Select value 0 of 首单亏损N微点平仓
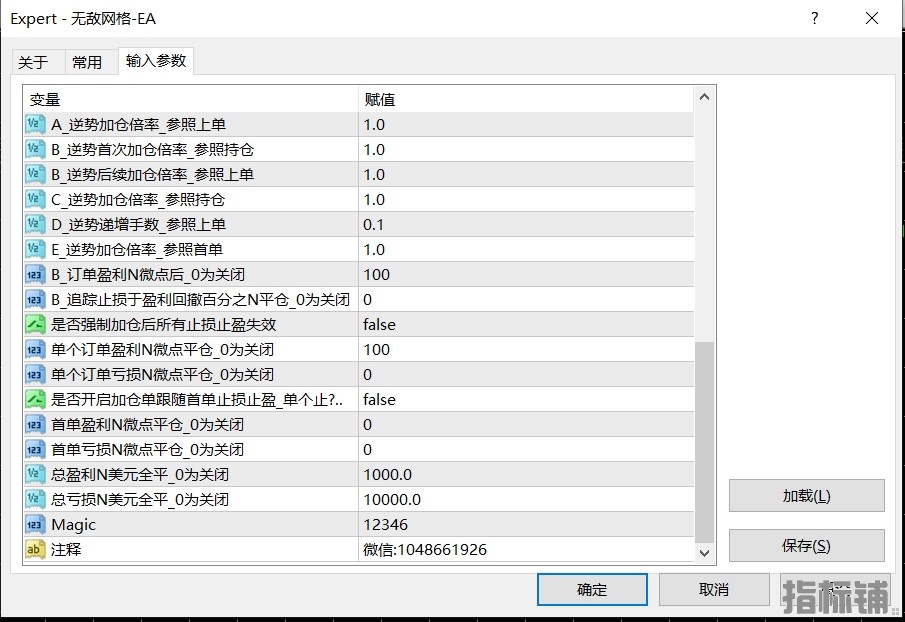The height and width of the screenshot is (622, 905). tap(368, 450)
